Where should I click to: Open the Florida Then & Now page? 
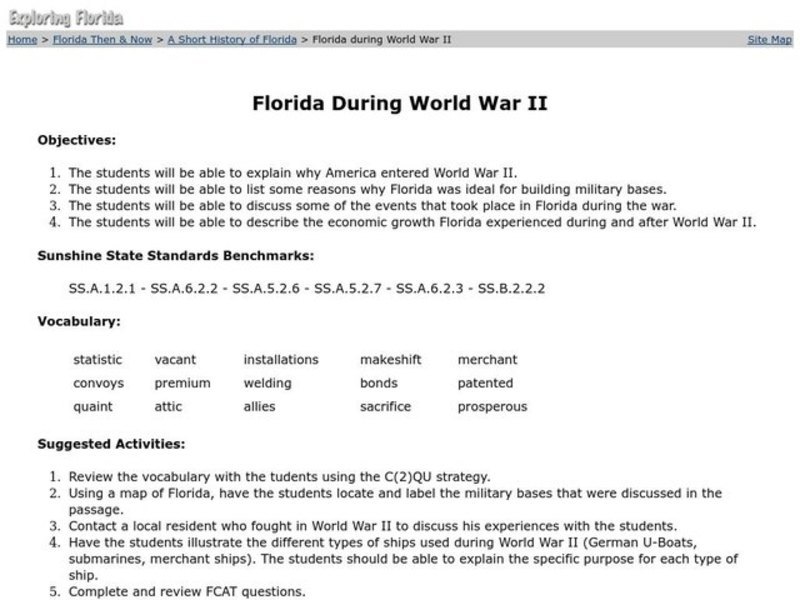(101, 40)
